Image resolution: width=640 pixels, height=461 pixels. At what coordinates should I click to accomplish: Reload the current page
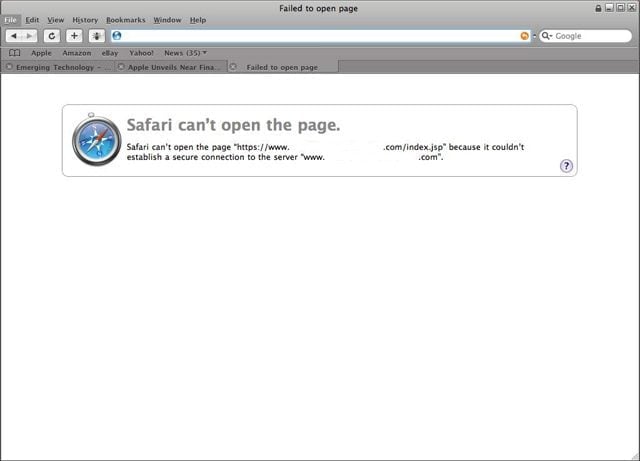pos(52,36)
